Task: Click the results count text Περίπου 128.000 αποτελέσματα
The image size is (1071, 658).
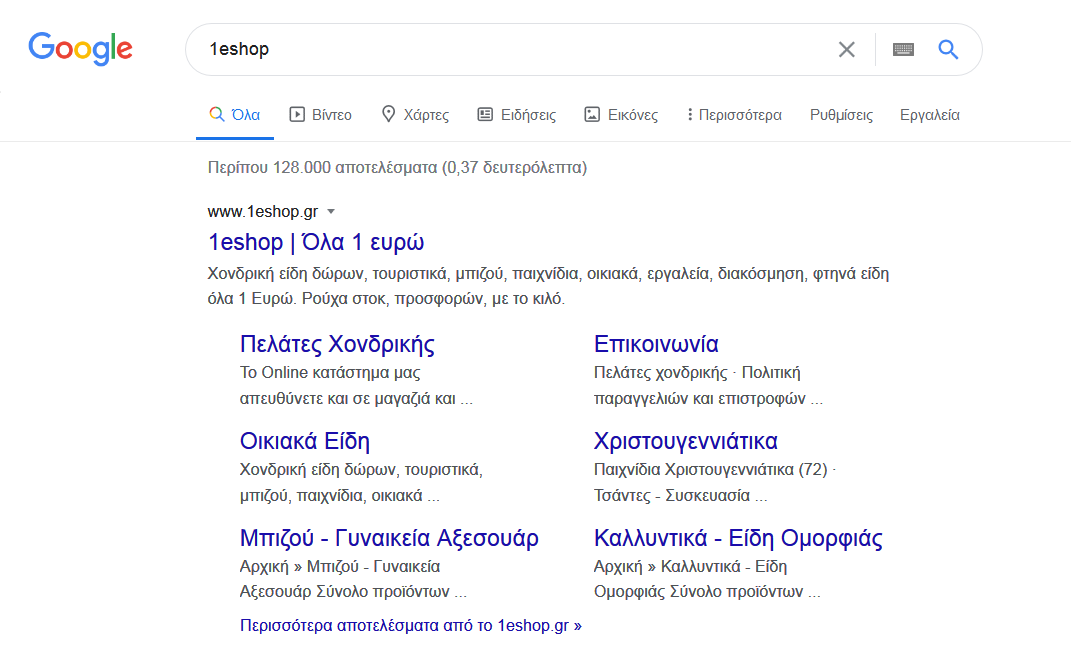Action: [x=322, y=167]
